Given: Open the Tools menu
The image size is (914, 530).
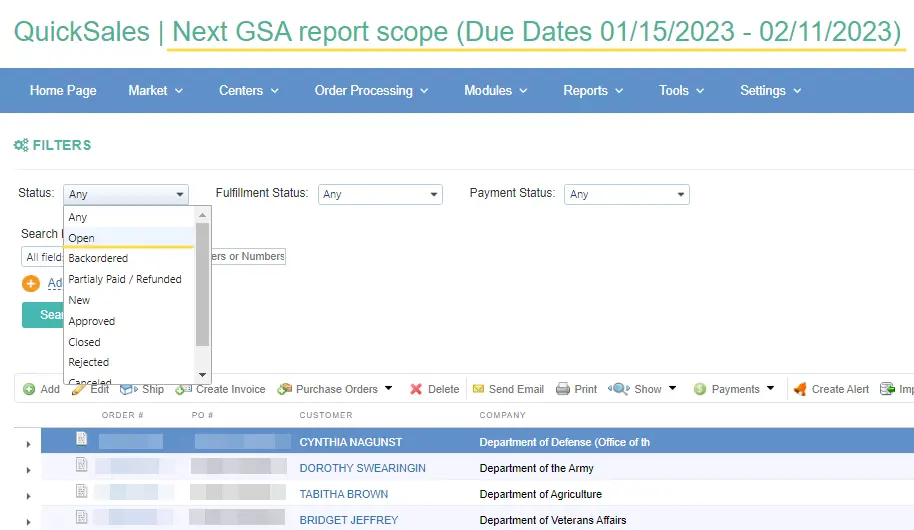Looking at the screenshot, I should (x=681, y=90).
